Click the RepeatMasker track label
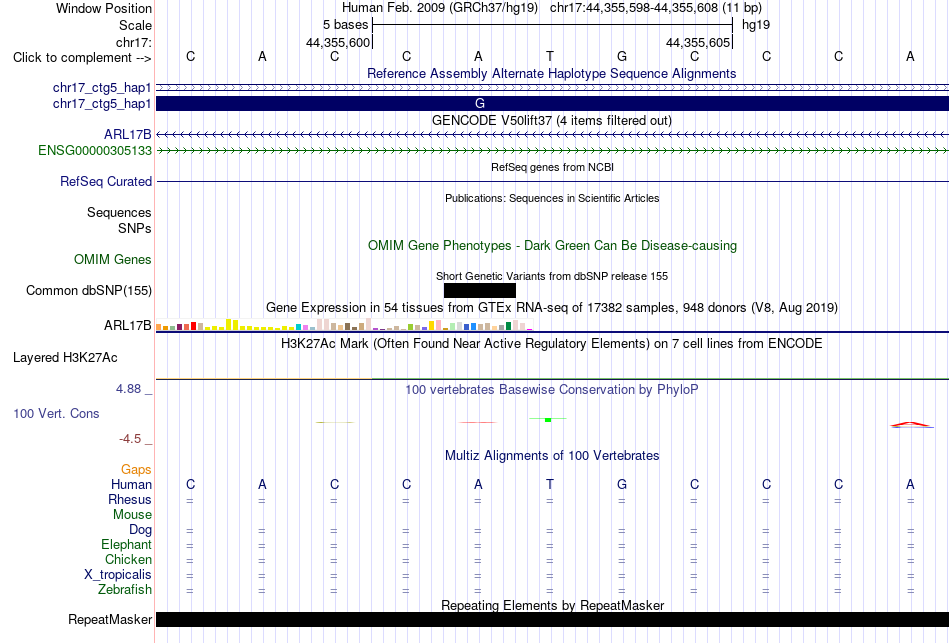Viewport: 950px width, 643px height. pos(110,619)
